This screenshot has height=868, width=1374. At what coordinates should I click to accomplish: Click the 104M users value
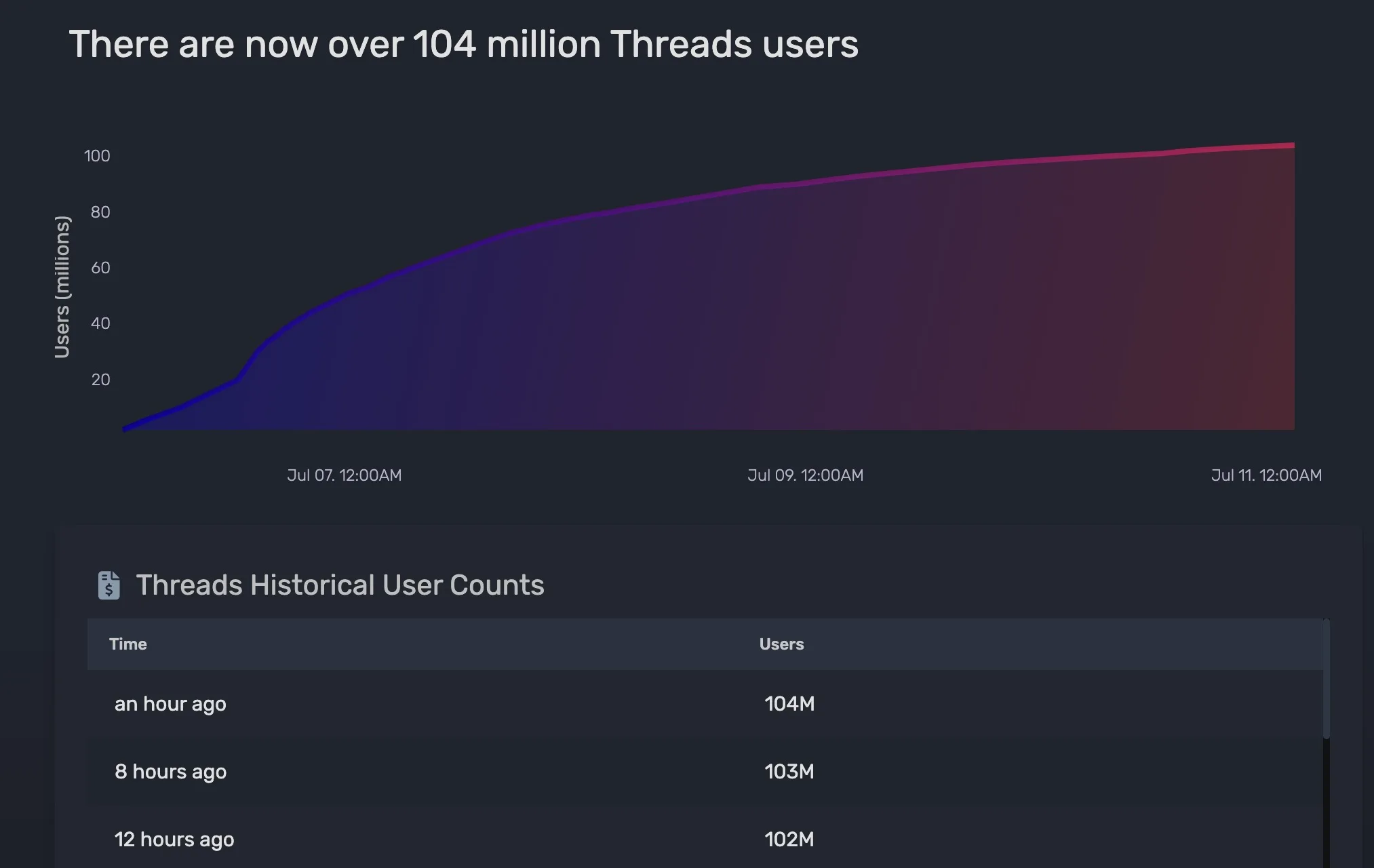pyautogui.click(x=789, y=704)
